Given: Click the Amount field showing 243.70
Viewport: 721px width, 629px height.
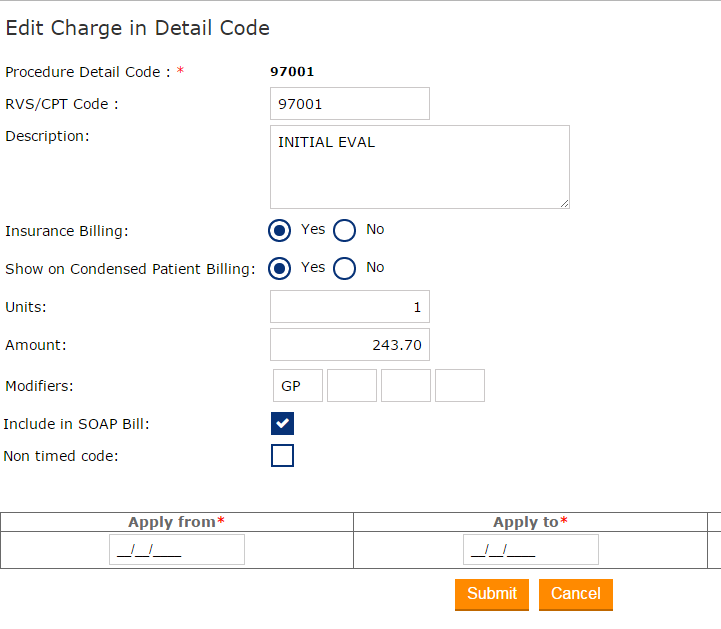Looking at the screenshot, I should (349, 345).
